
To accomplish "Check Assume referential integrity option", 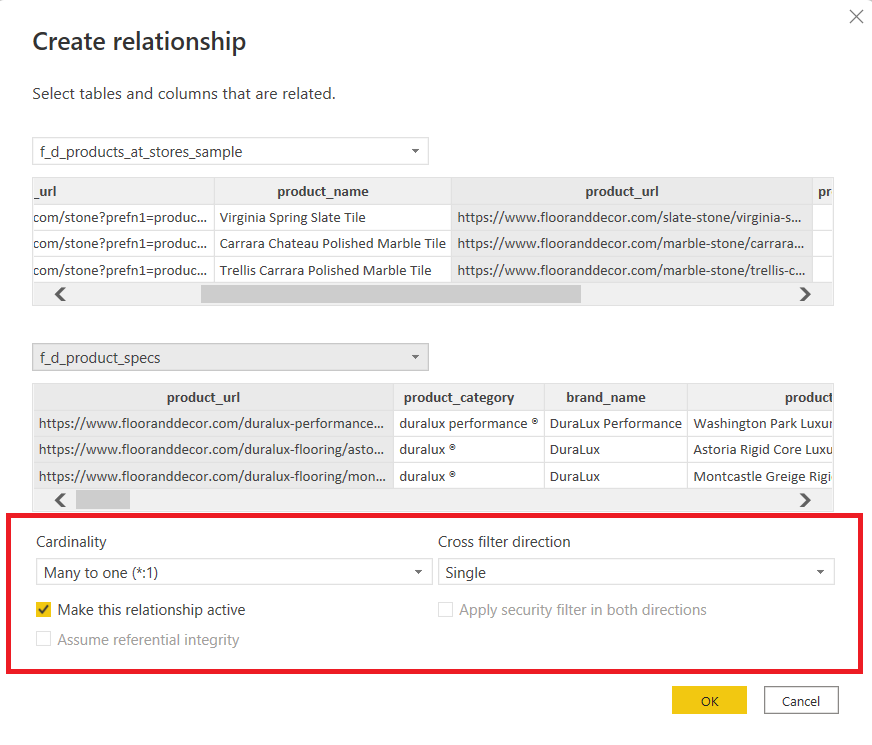I will click(x=43, y=639).
